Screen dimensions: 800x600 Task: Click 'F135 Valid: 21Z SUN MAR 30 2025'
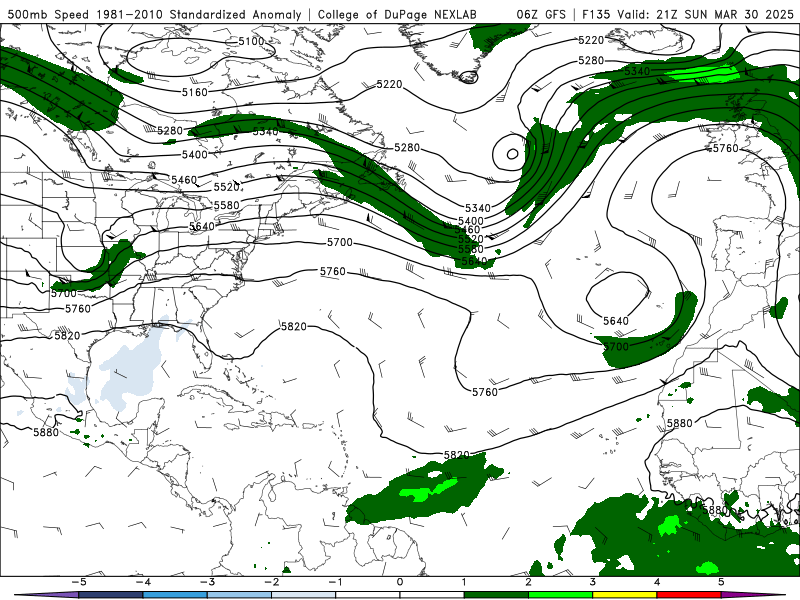coord(688,14)
